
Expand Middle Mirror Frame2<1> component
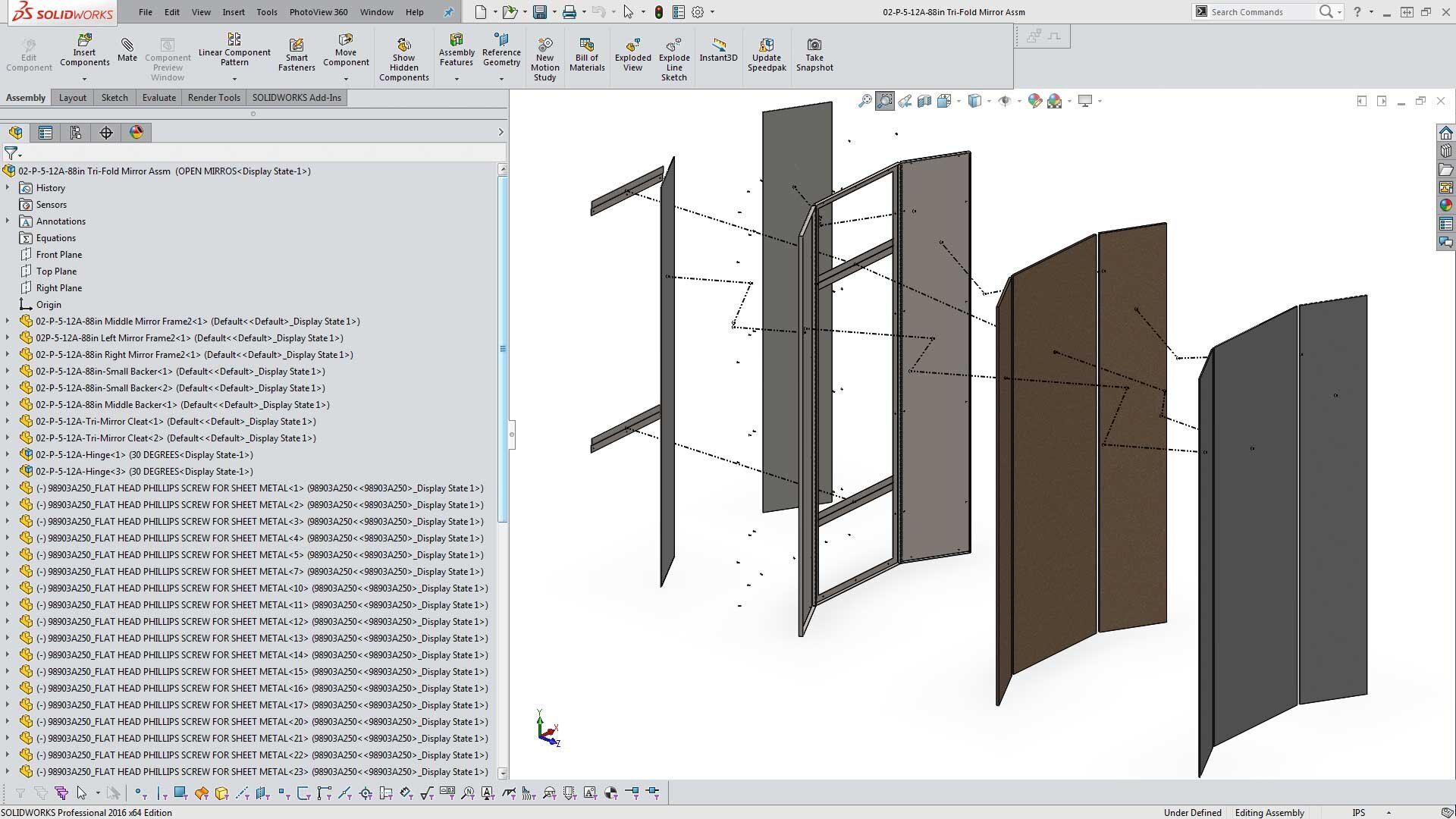pyautogui.click(x=8, y=321)
